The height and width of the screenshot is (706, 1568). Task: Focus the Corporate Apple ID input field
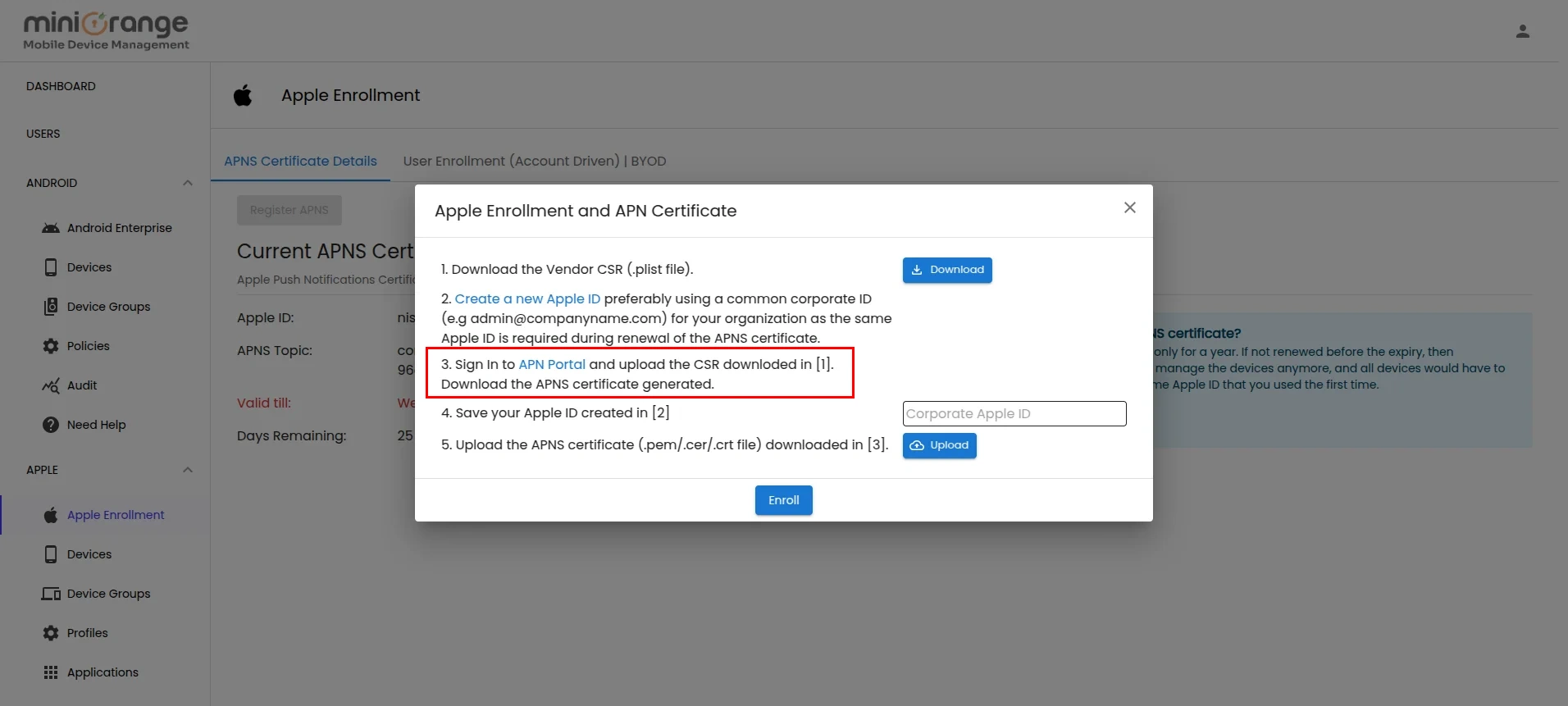pos(1014,413)
